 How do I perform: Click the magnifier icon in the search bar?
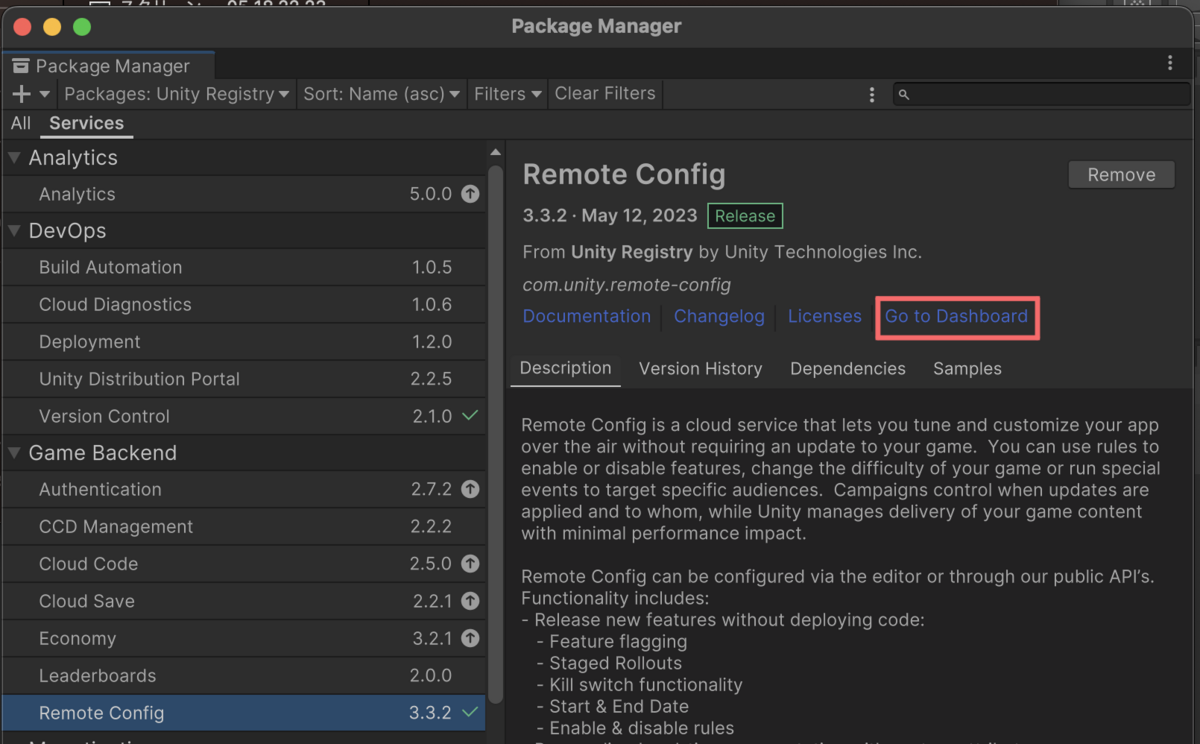[905, 94]
